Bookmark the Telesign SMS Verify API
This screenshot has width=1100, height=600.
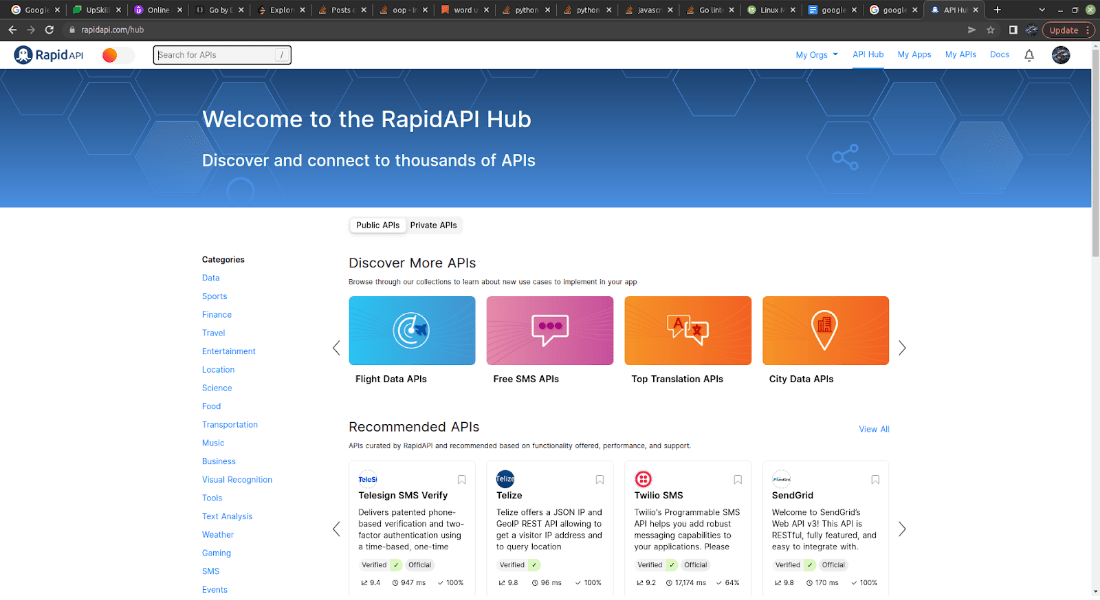[x=462, y=480]
